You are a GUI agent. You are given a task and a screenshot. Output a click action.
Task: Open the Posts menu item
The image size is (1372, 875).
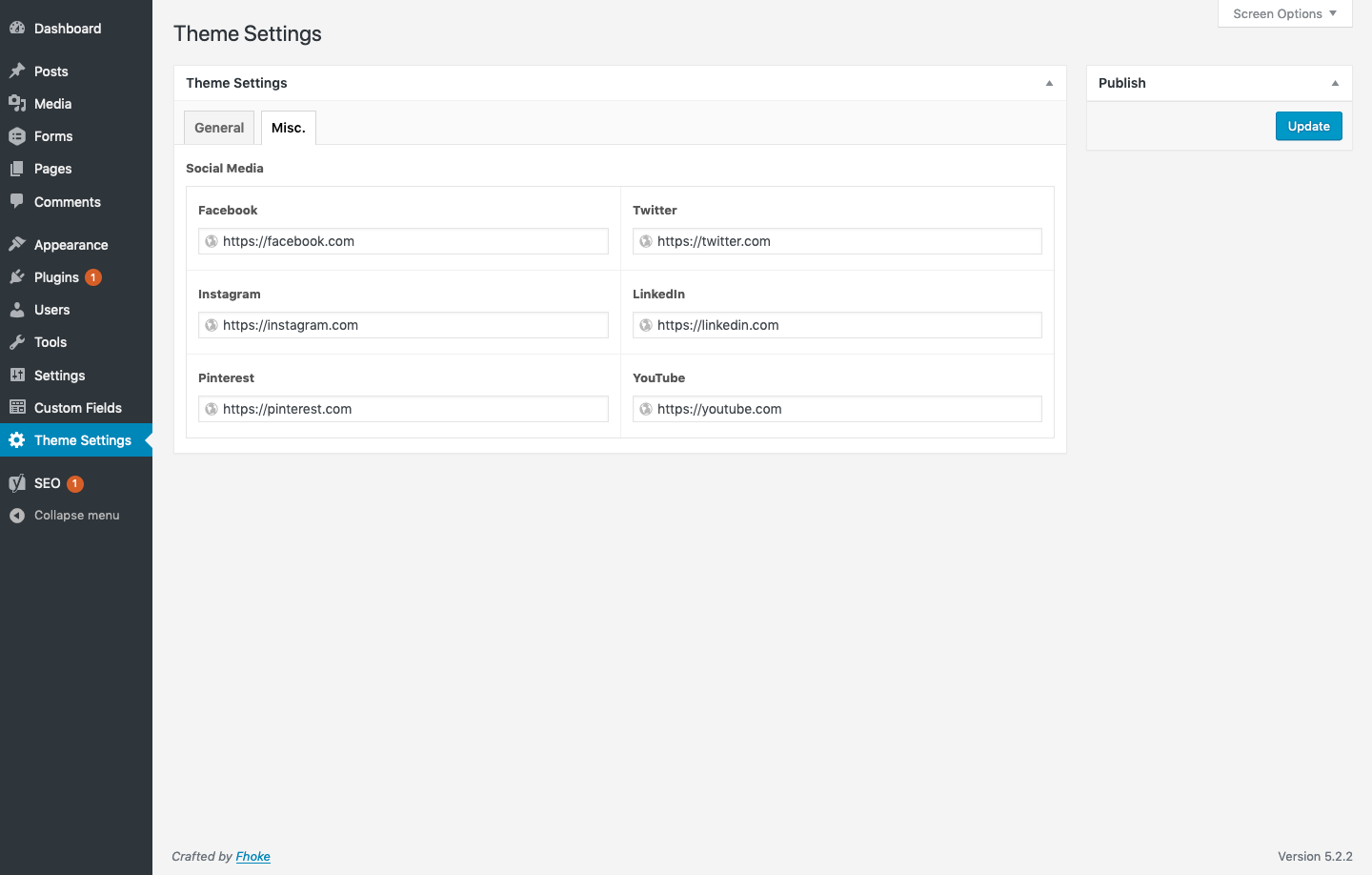click(x=76, y=71)
